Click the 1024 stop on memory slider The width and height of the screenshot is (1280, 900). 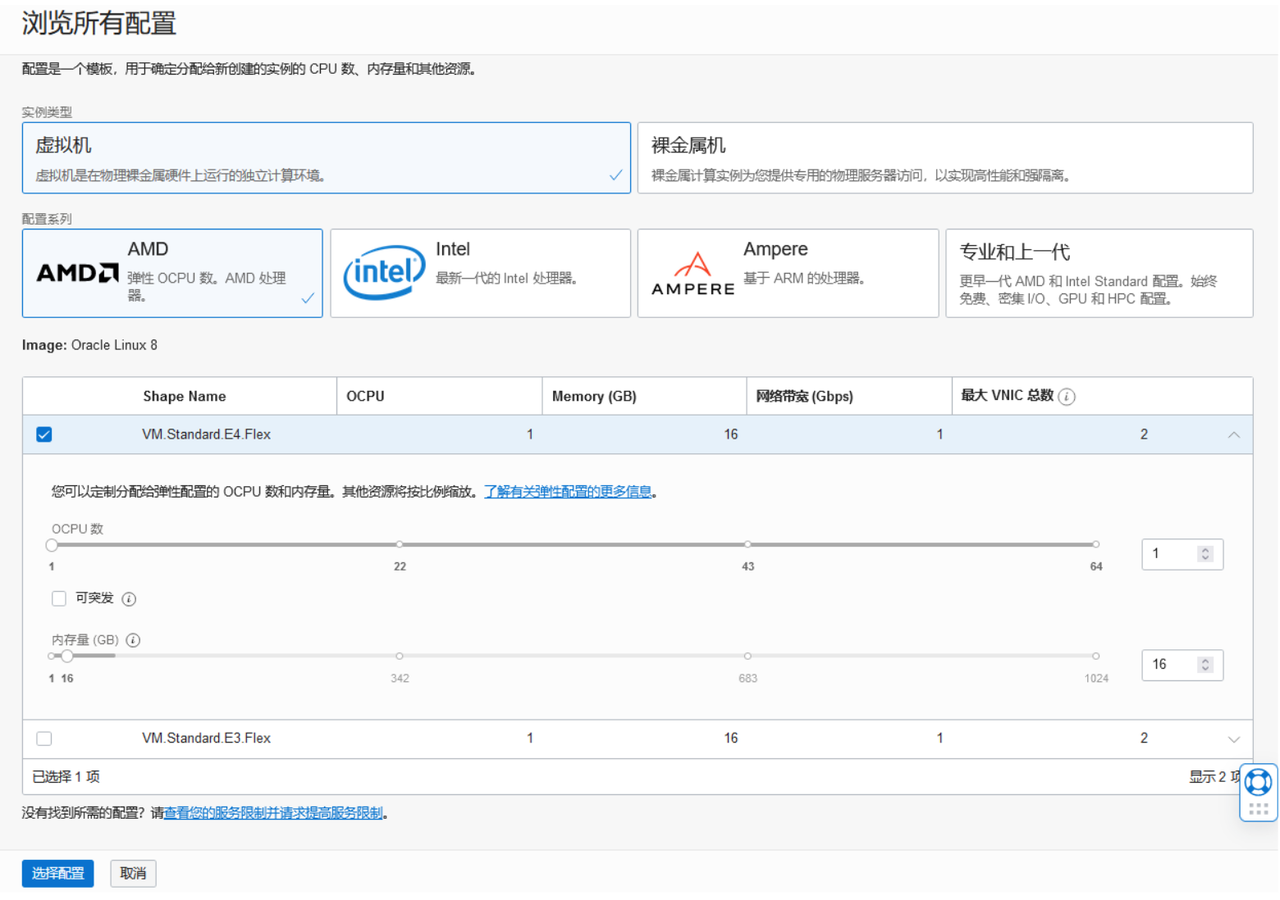pyautogui.click(x=1096, y=656)
